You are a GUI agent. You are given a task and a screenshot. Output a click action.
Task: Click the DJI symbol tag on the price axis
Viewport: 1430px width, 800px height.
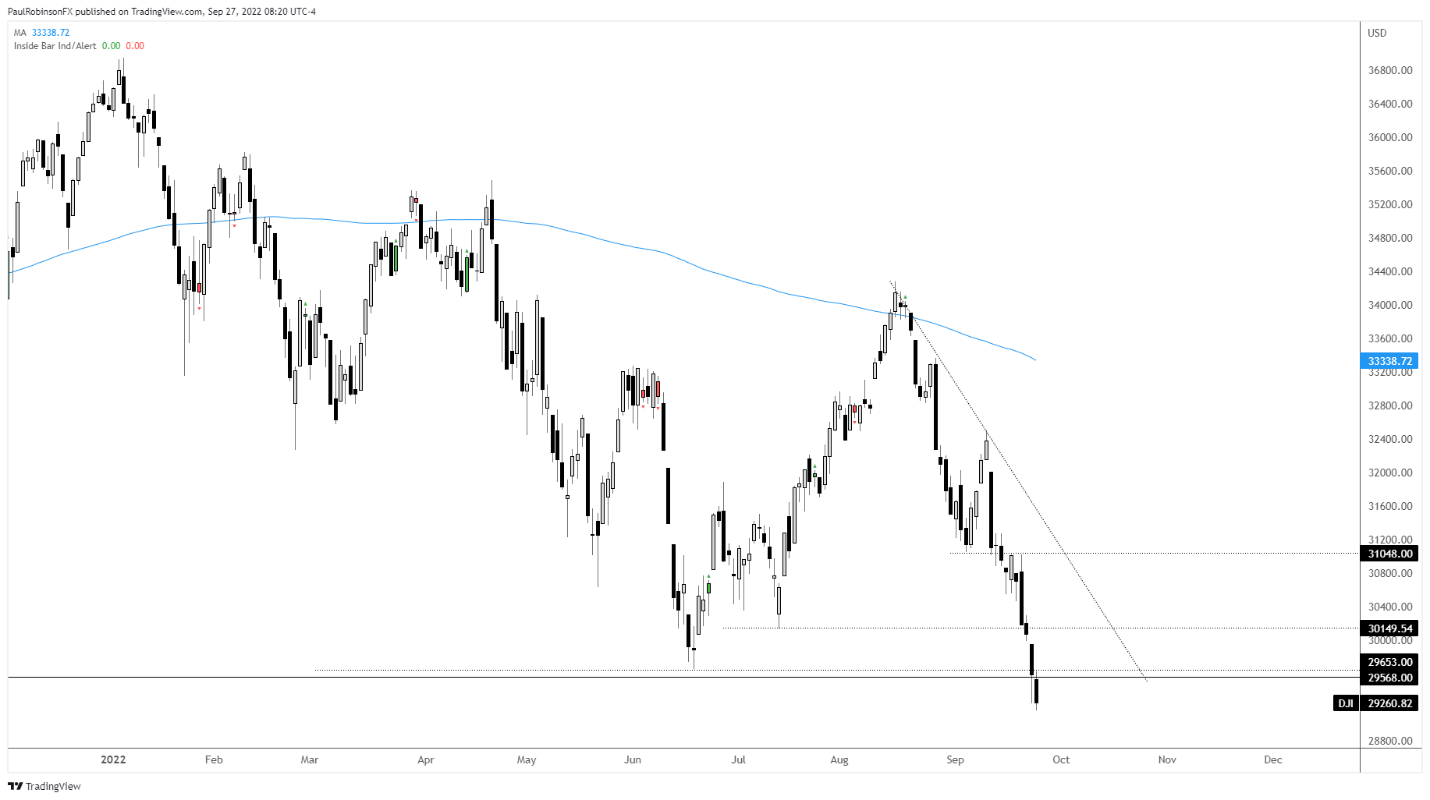1346,703
